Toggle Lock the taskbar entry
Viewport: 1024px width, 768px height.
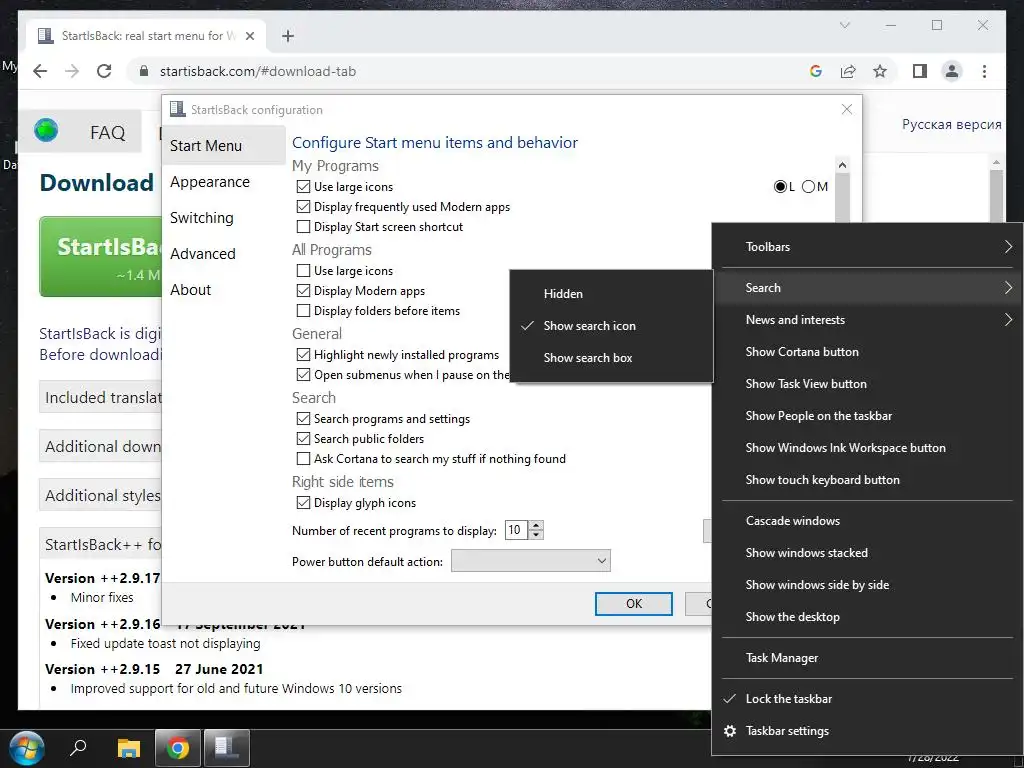point(867,699)
